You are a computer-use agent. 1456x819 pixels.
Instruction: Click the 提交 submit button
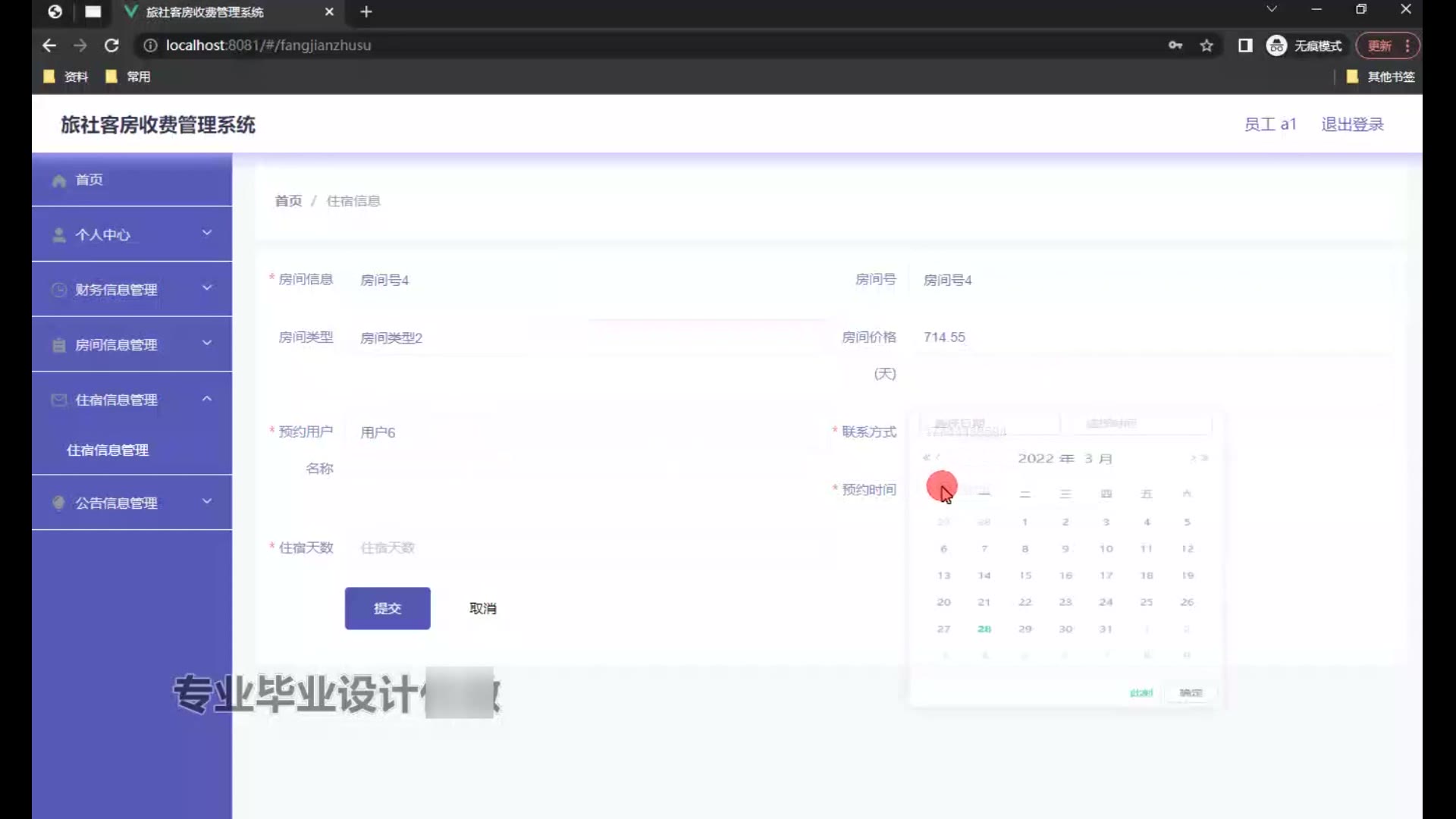pos(387,608)
